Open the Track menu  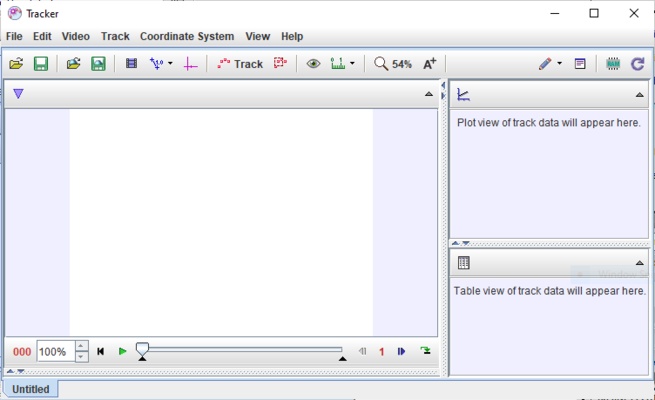pyautogui.click(x=115, y=36)
